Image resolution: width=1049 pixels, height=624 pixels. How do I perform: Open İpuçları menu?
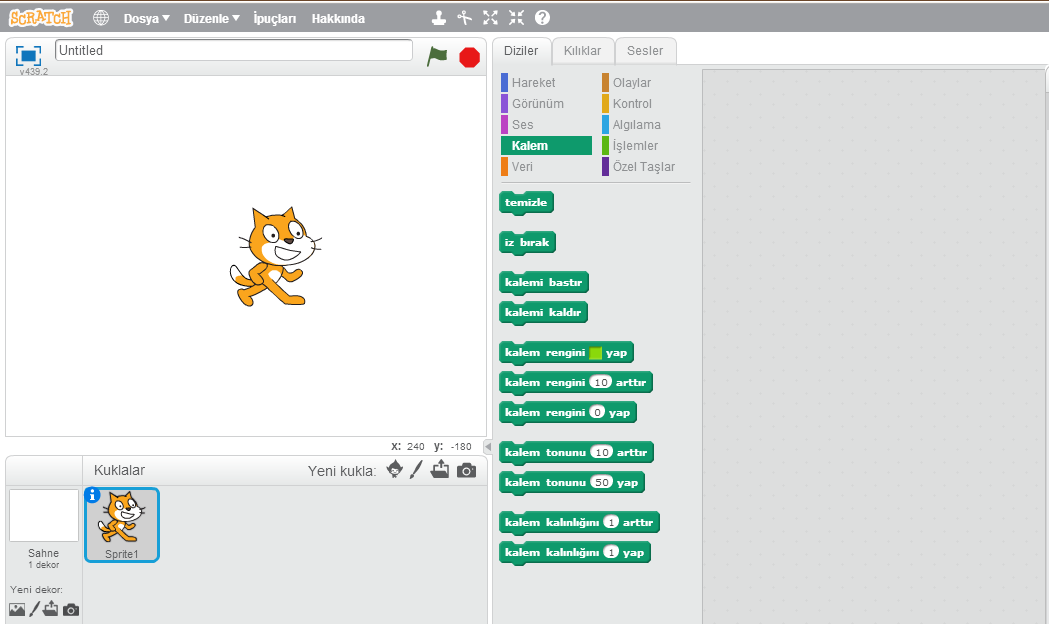point(274,19)
